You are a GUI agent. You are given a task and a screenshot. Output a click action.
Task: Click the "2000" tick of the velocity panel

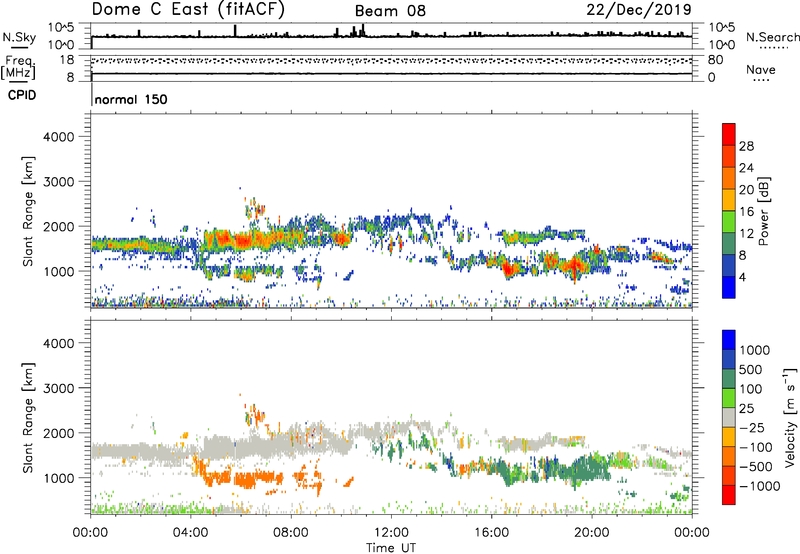[59, 433]
